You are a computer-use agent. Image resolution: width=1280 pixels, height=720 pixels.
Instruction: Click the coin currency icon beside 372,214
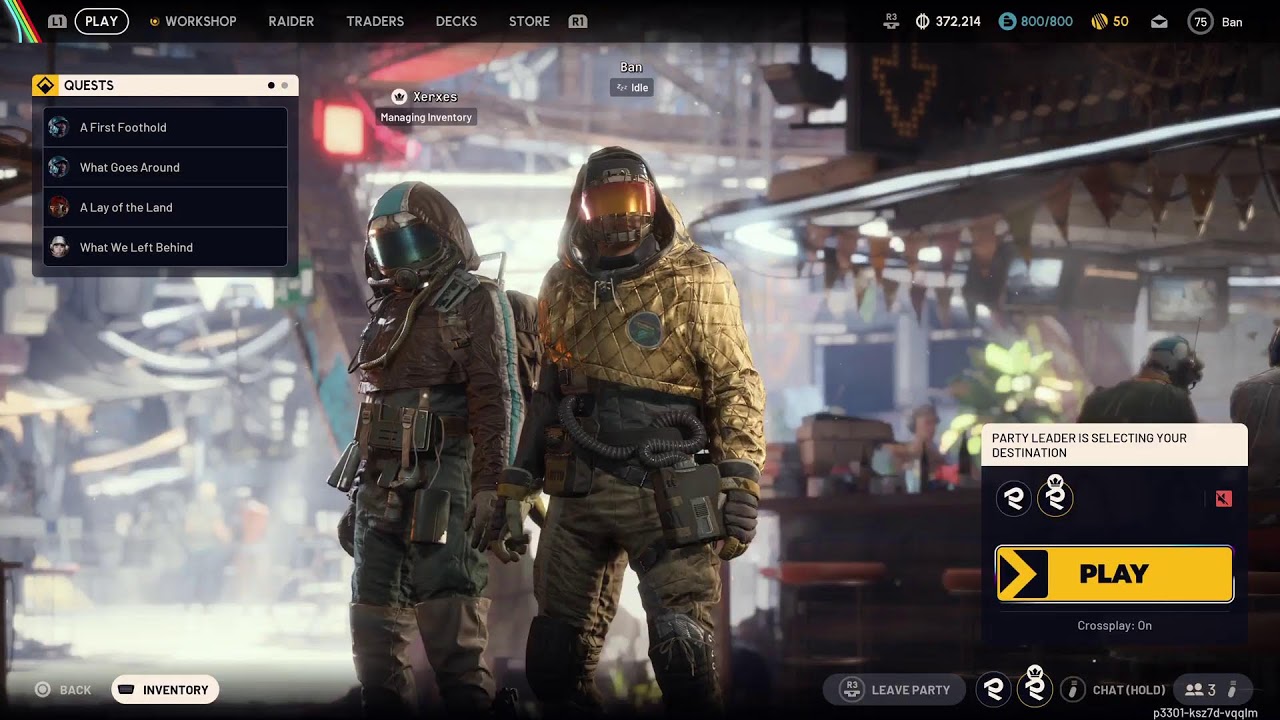[x=922, y=21]
